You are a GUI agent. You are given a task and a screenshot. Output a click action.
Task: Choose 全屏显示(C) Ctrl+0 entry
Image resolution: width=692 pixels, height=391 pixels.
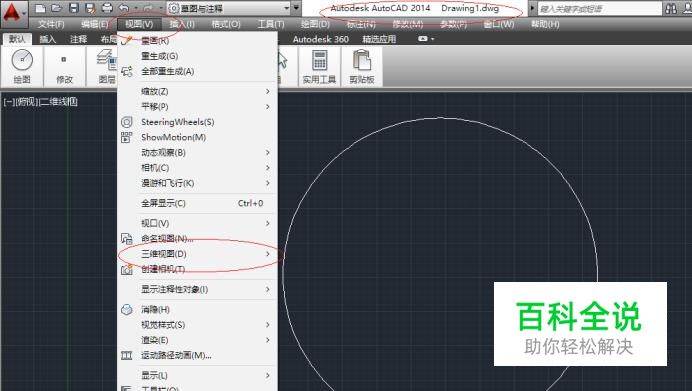coord(197,203)
